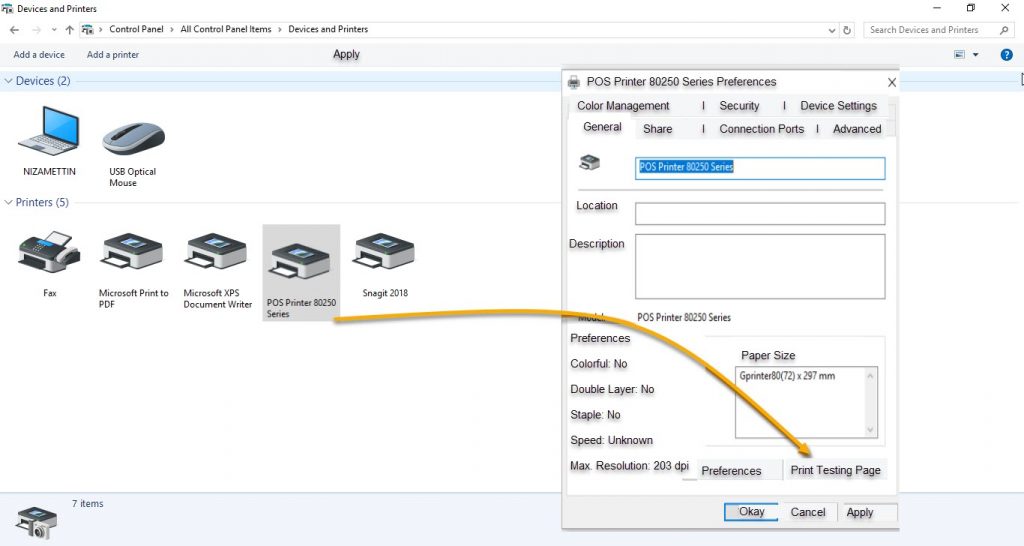
Task: Click Control Panel in the breadcrumb
Action: tap(136, 29)
